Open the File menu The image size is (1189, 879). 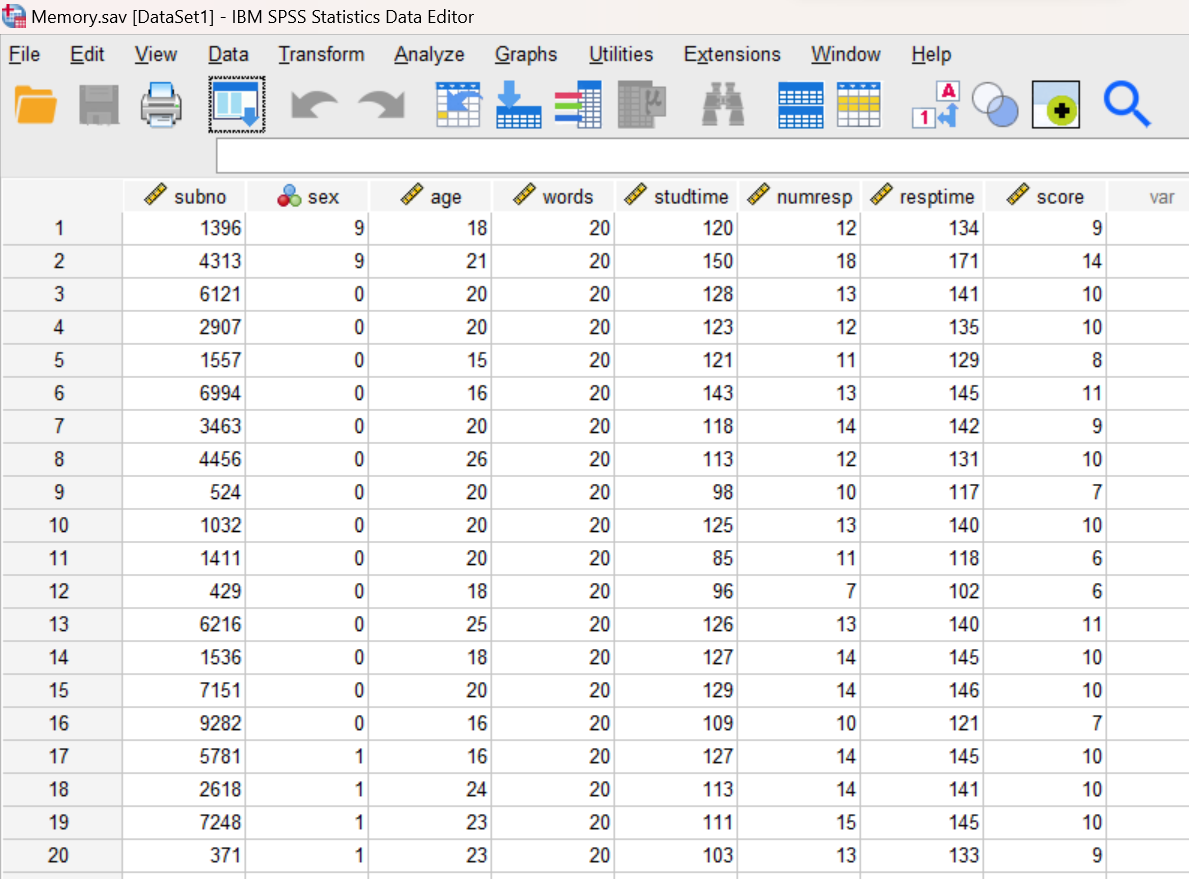(x=24, y=55)
